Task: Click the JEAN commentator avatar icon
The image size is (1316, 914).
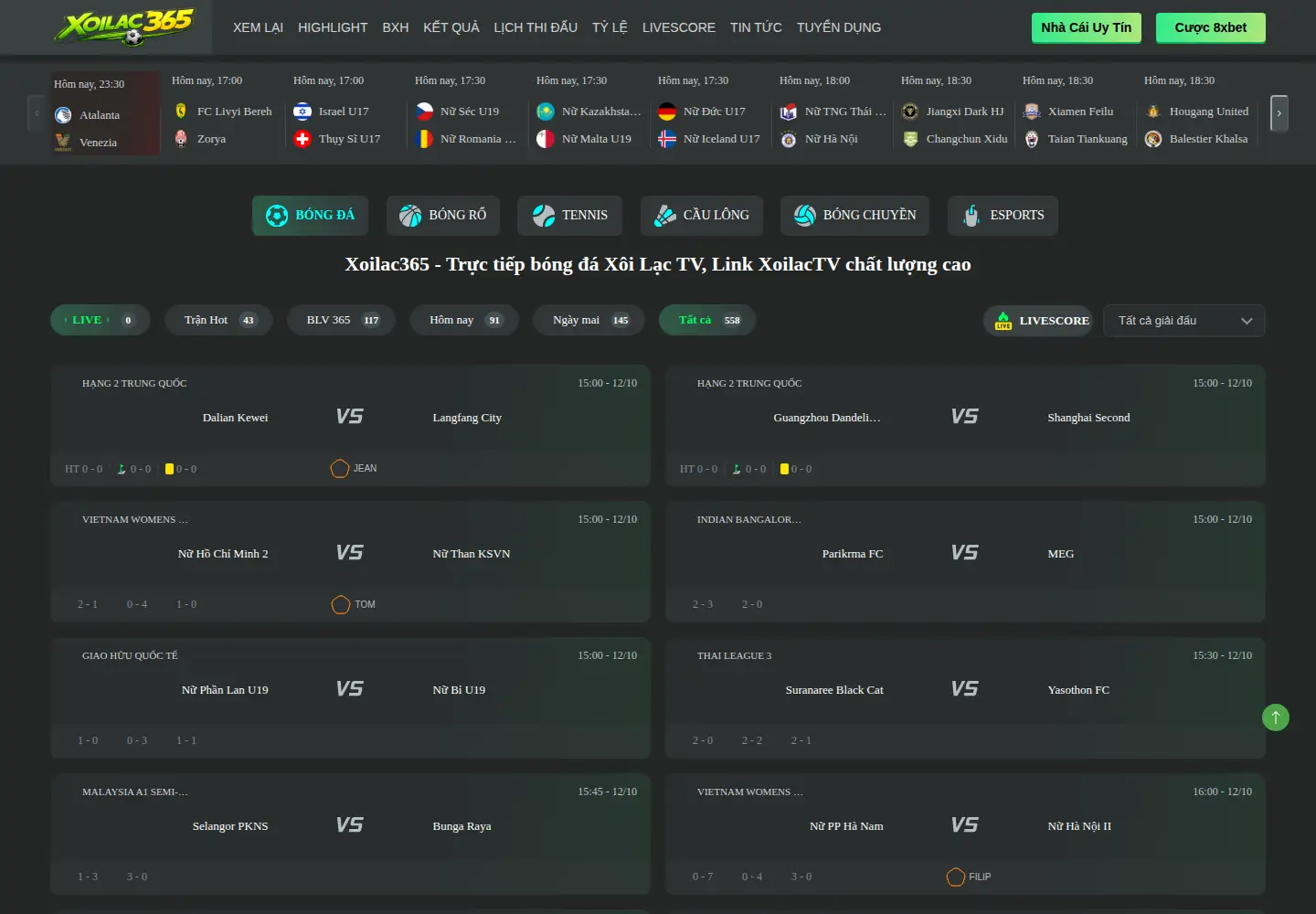Action: (340, 469)
